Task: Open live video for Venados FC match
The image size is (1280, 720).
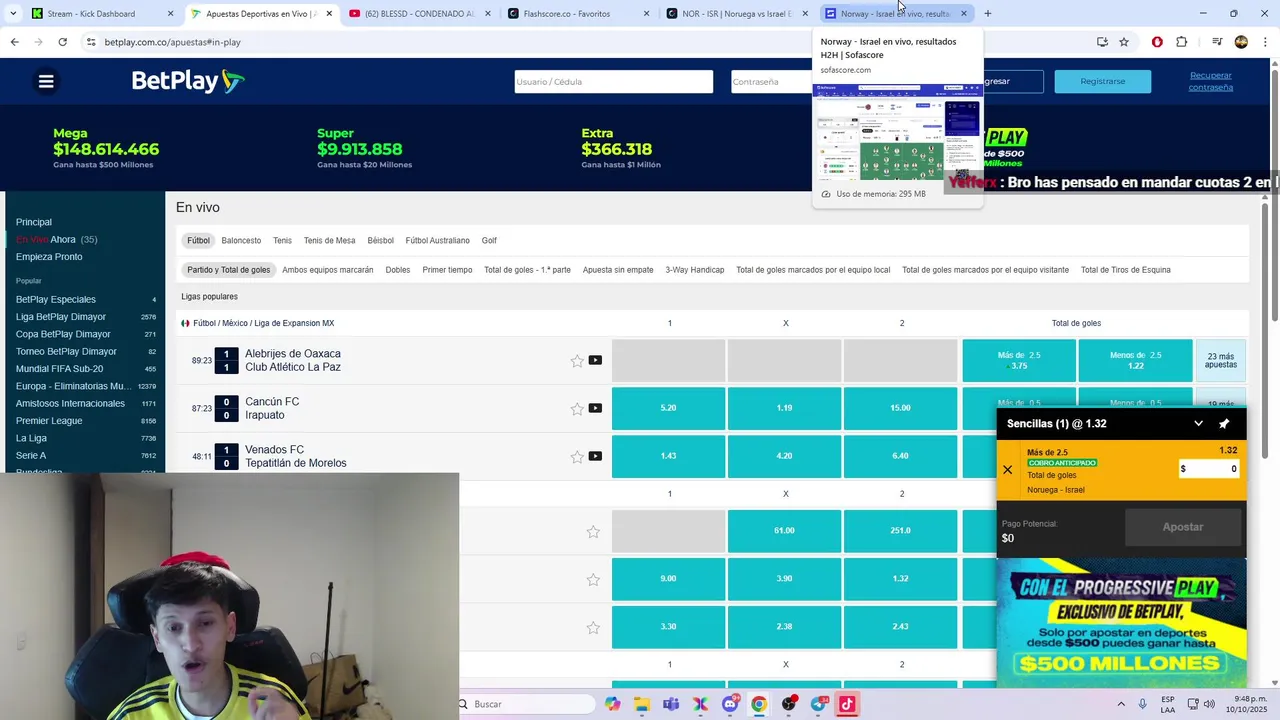Action: (x=595, y=456)
